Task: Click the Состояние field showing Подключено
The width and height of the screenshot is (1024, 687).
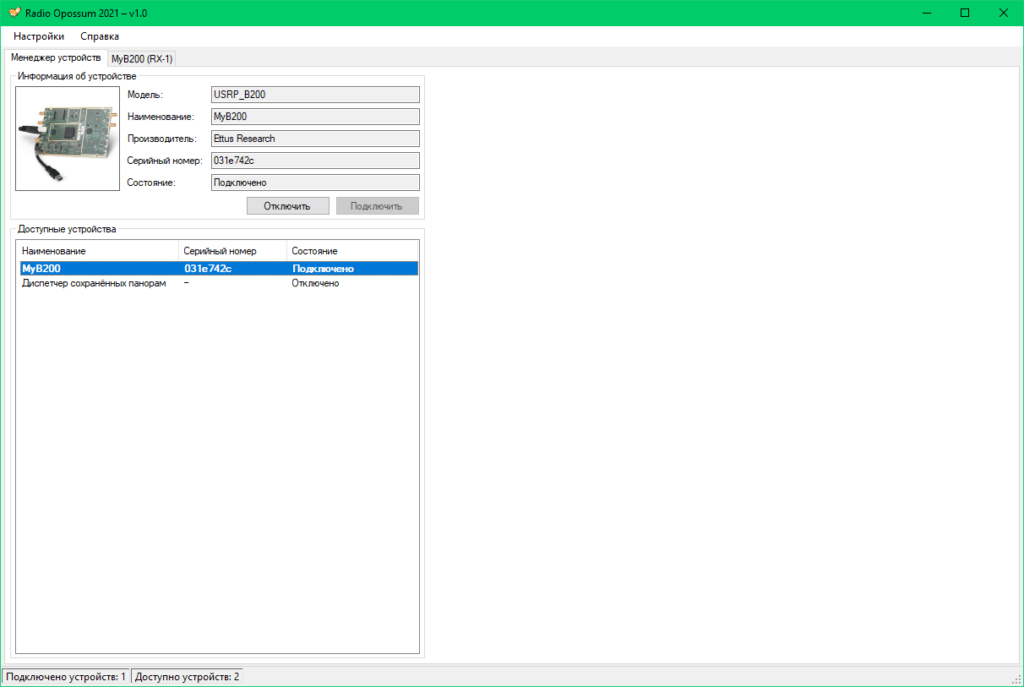Action: [314, 183]
